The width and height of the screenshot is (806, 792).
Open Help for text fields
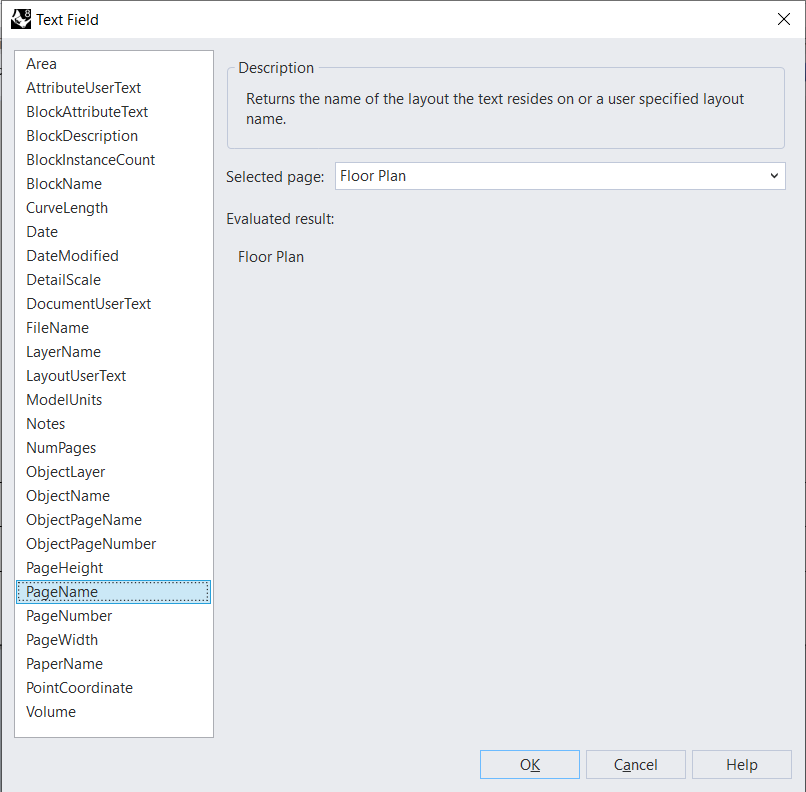point(741,765)
